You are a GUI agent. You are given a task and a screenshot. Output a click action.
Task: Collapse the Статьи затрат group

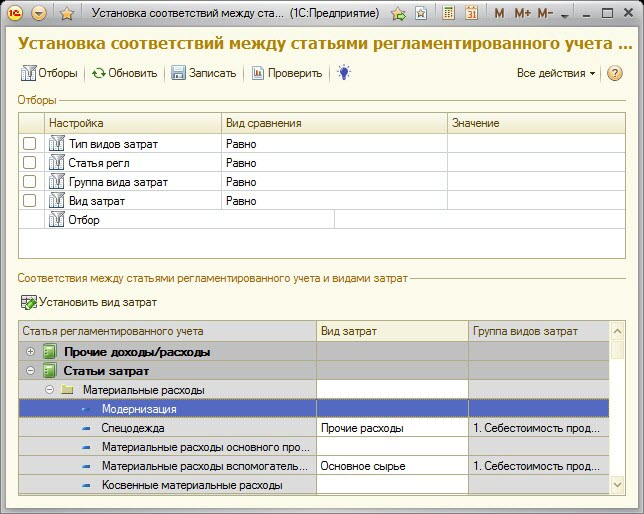(x=30, y=371)
